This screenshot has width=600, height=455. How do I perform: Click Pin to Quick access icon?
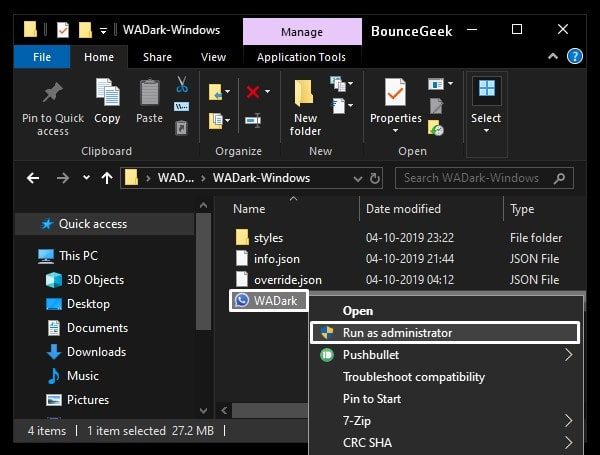tap(52, 92)
